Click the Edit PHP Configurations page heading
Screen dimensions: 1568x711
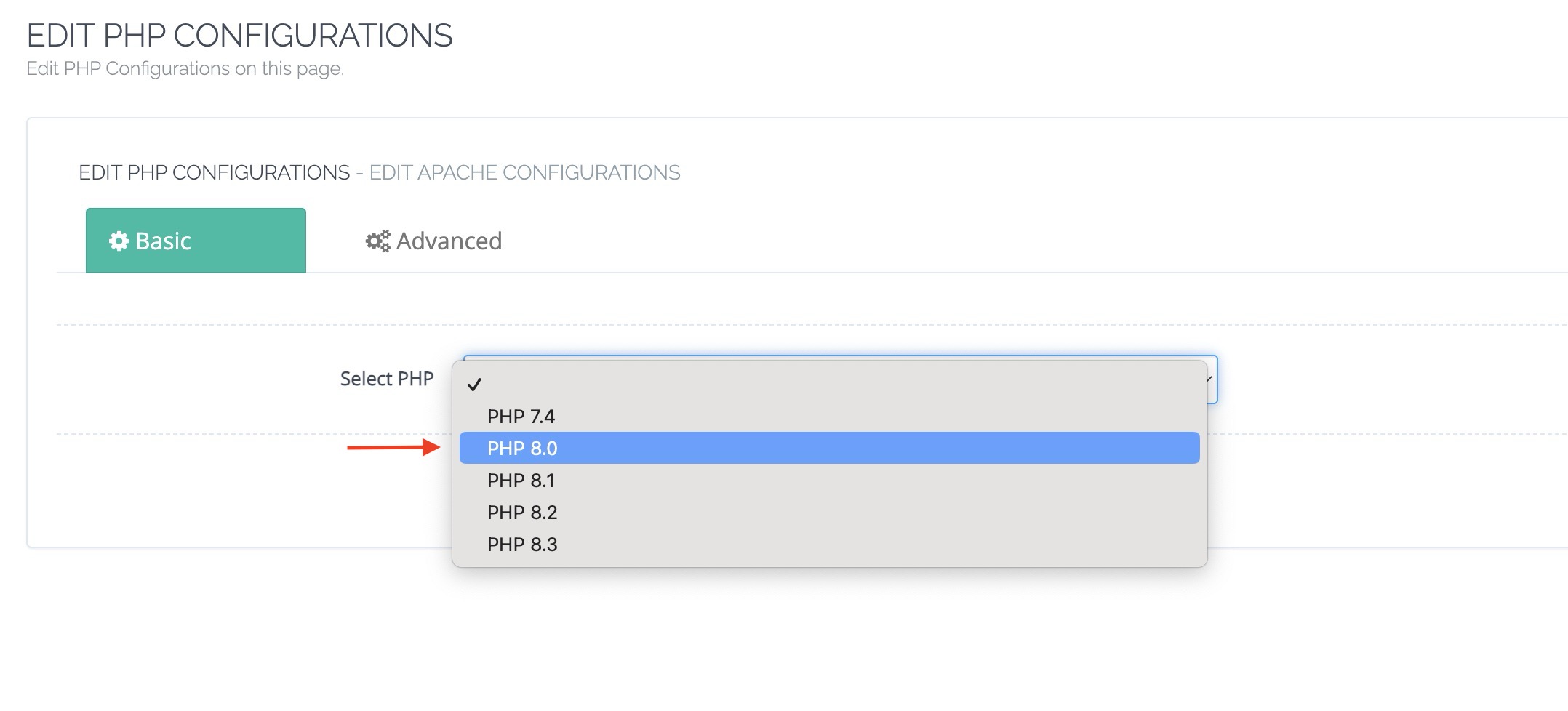coord(239,36)
